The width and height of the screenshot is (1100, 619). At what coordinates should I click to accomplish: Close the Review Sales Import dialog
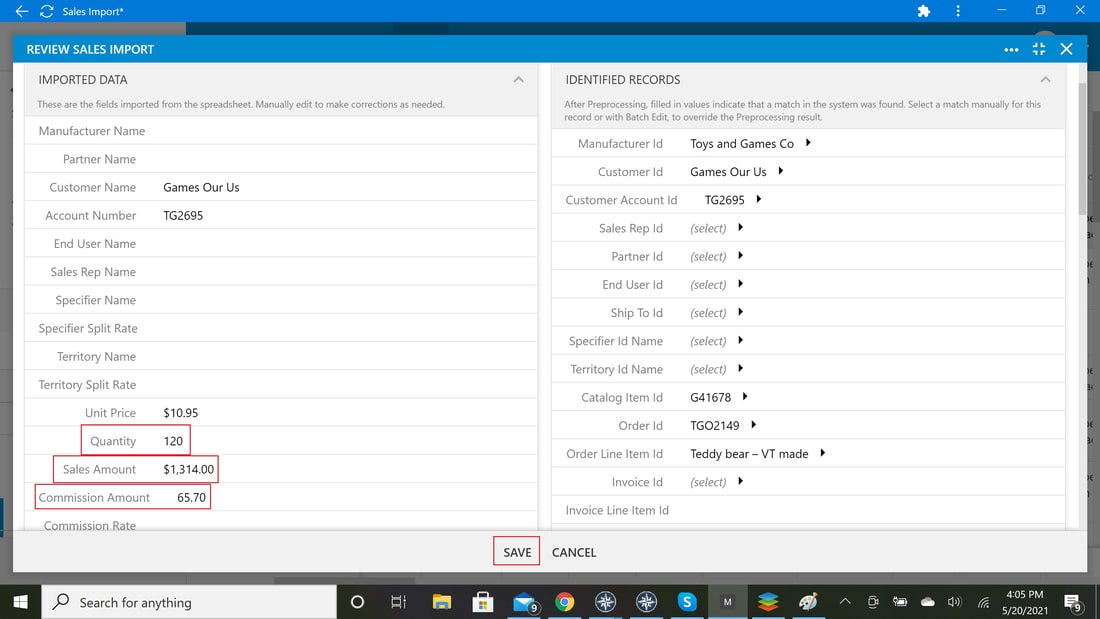pyautogui.click(x=1066, y=49)
